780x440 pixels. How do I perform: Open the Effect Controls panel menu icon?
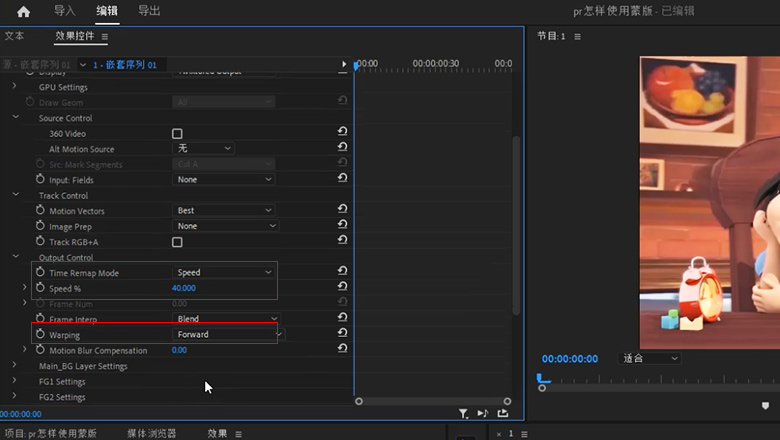(x=105, y=37)
